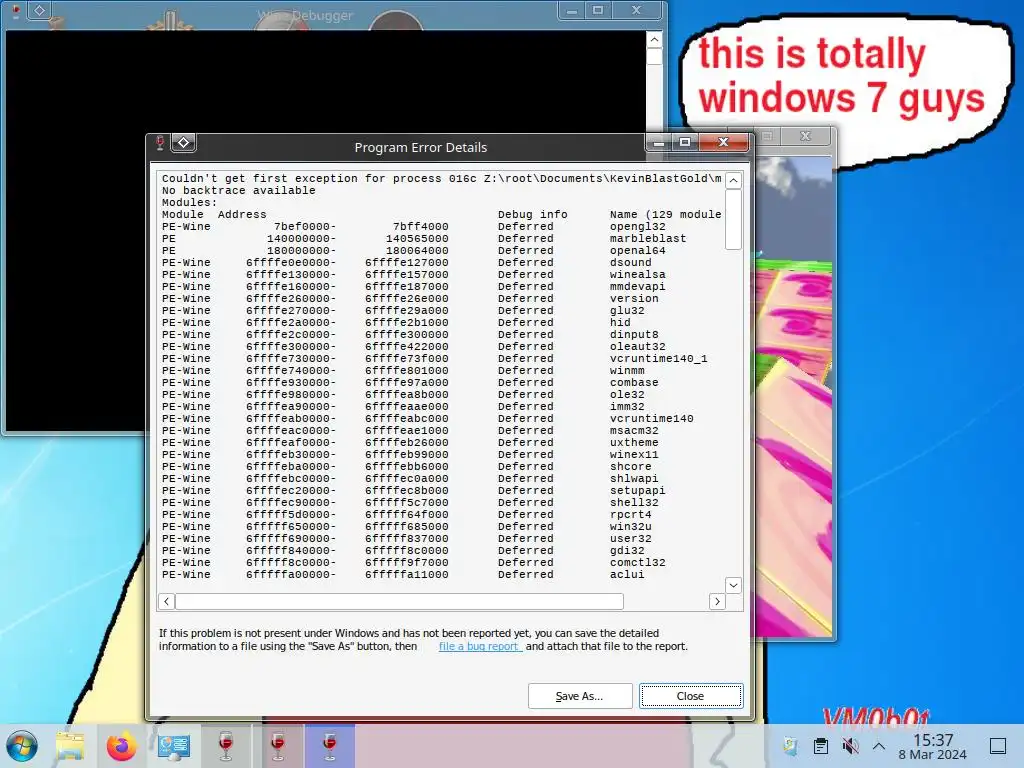Follow the file a bug report link
This screenshot has width=1024, height=768.
pyautogui.click(x=480, y=647)
